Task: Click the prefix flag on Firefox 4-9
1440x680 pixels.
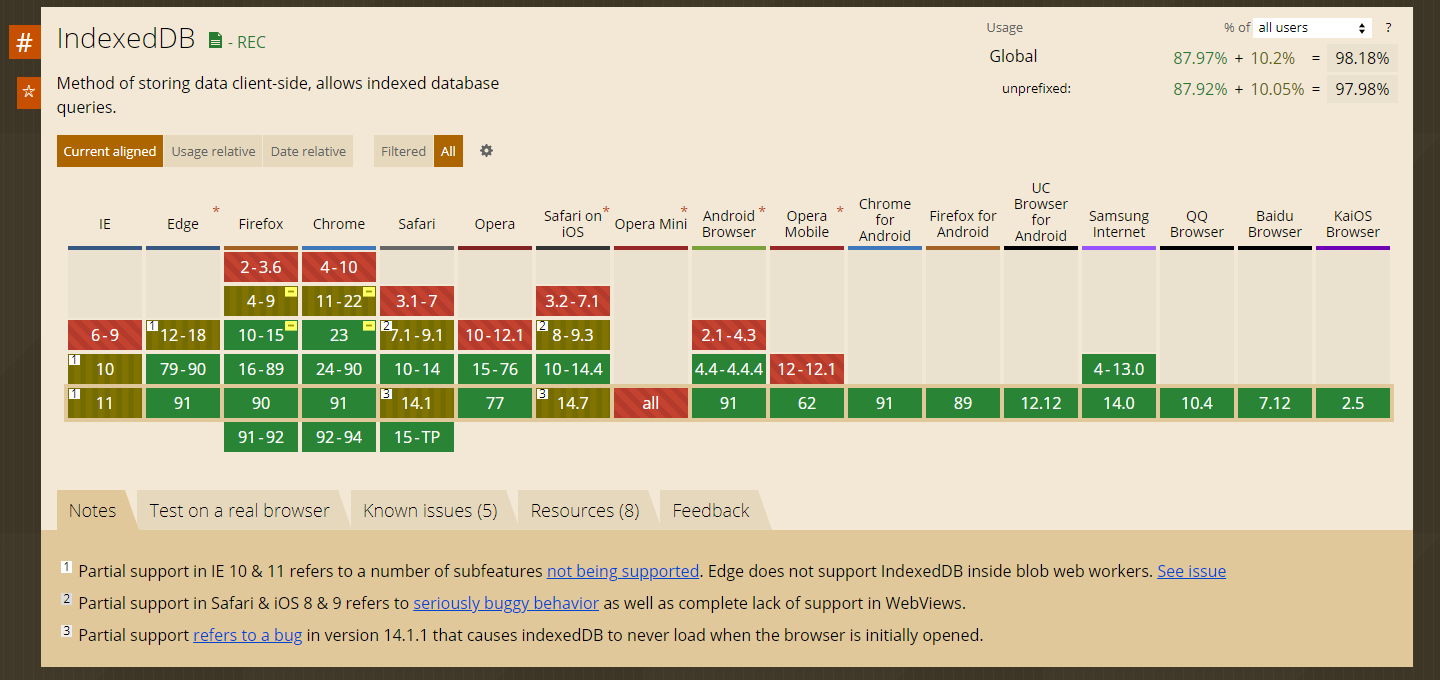Action: [x=290, y=292]
